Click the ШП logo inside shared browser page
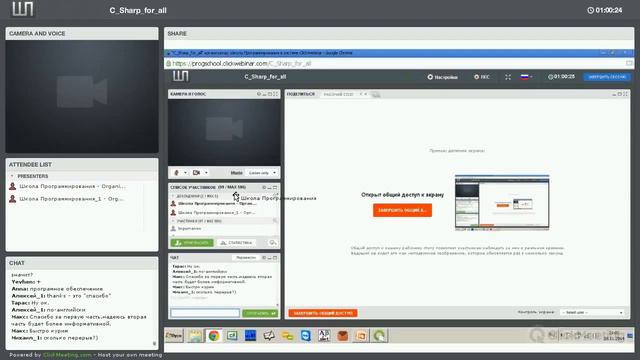This screenshot has height=360, width=640. point(180,76)
